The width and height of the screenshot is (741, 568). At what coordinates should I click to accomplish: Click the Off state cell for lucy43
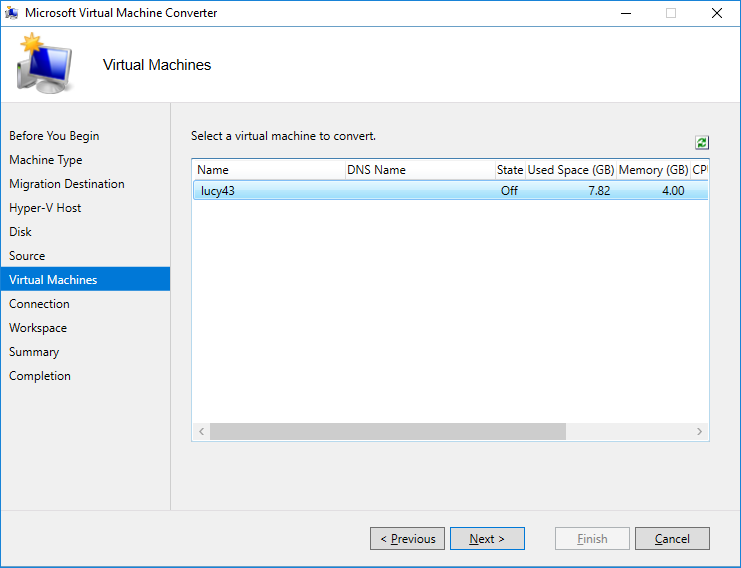tap(509, 191)
